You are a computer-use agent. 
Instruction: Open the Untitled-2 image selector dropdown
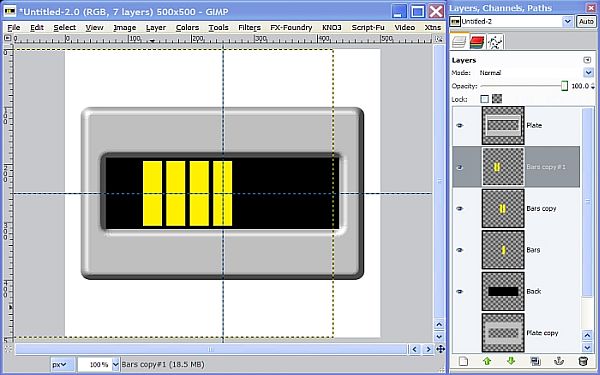567,22
